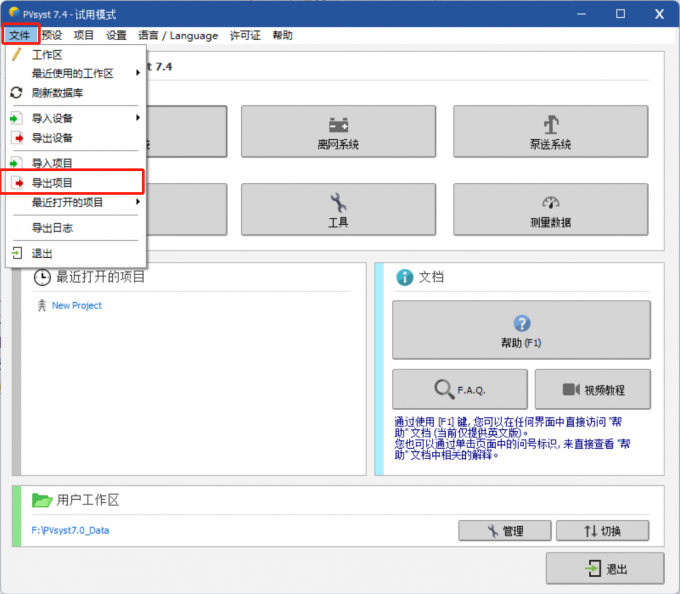Open the 工具 button label
680x594 pixels.
[338, 222]
